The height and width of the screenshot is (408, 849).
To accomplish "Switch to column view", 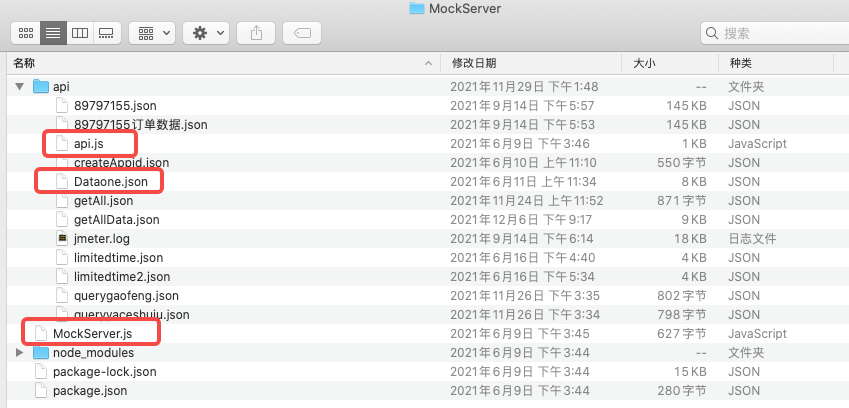I will click(x=79, y=33).
